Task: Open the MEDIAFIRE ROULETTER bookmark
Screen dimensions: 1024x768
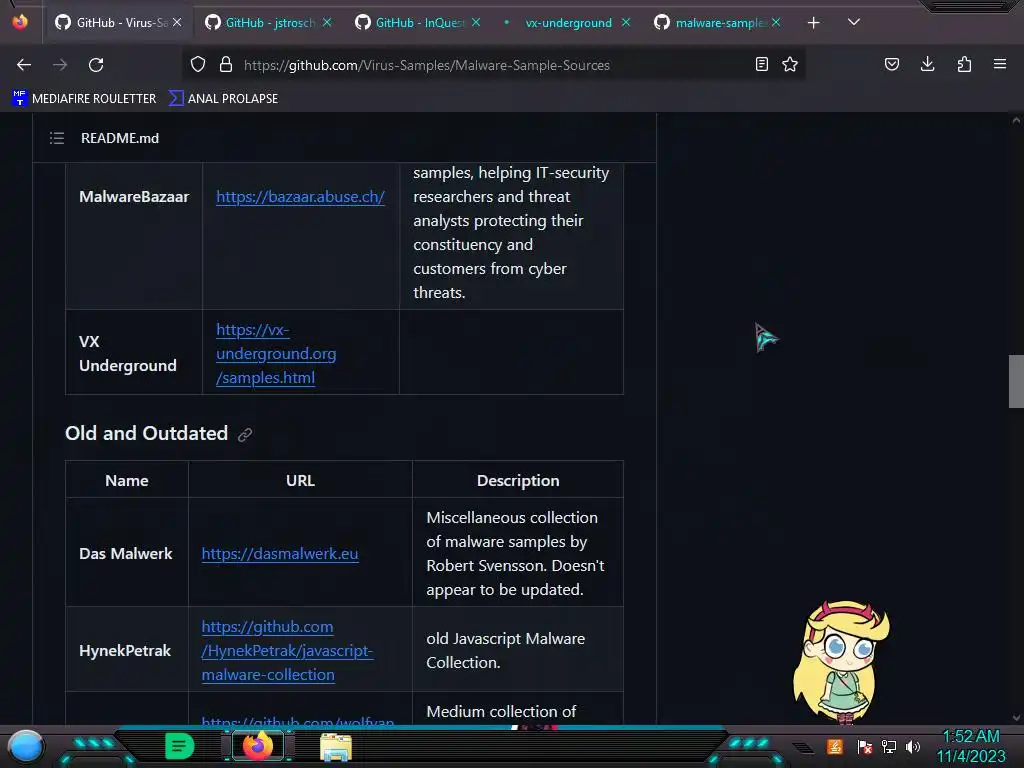Action: (x=84, y=99)
